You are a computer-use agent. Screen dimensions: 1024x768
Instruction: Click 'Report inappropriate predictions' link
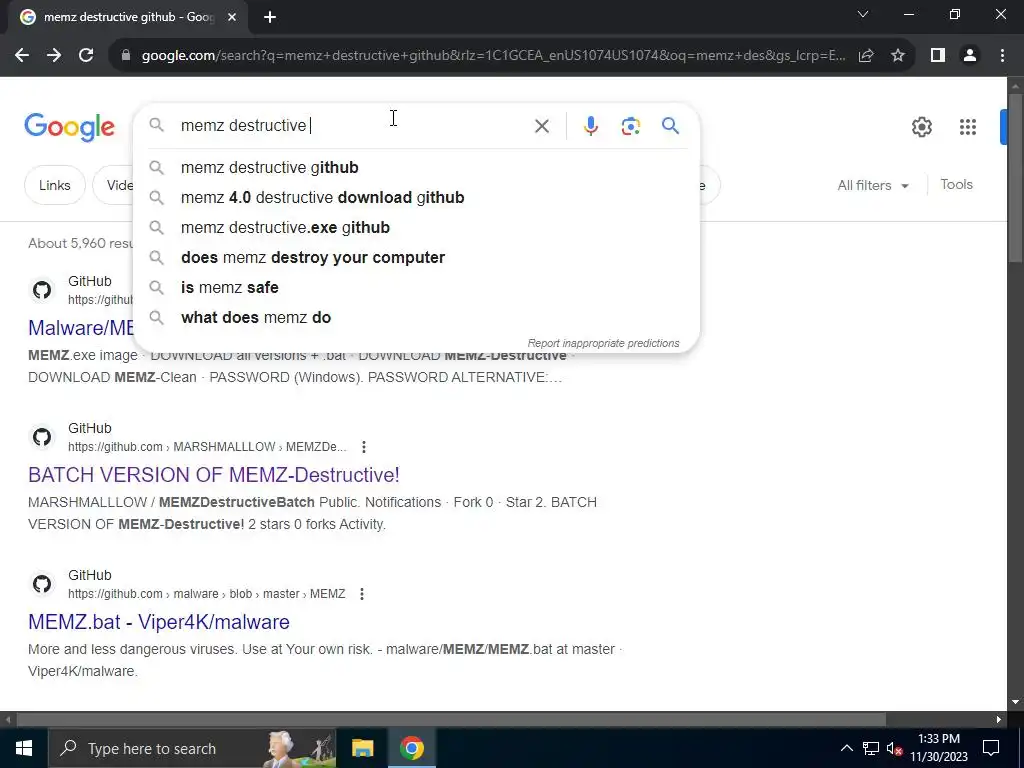(603, 344)
